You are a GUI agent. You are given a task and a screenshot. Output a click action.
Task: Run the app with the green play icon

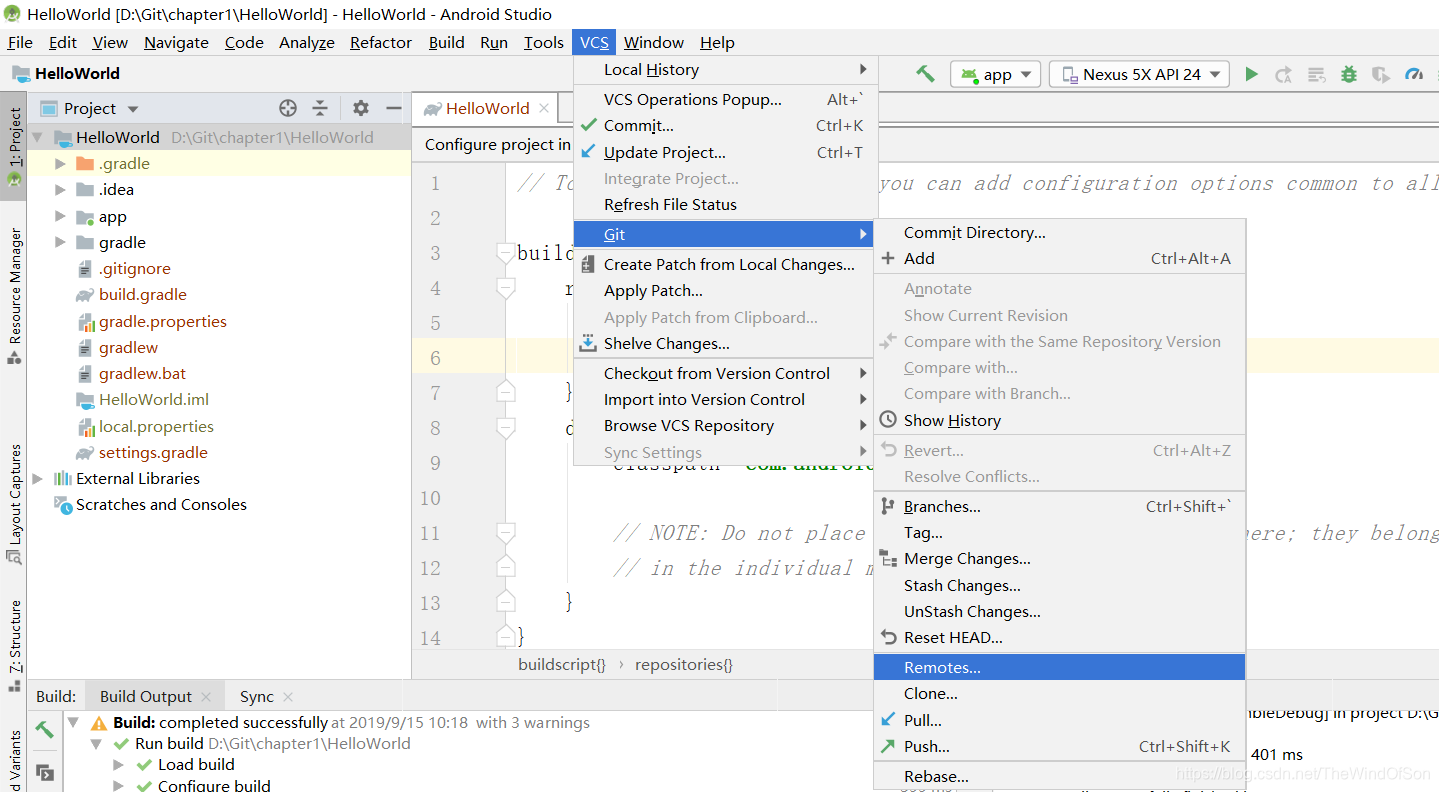[1251, 74]
